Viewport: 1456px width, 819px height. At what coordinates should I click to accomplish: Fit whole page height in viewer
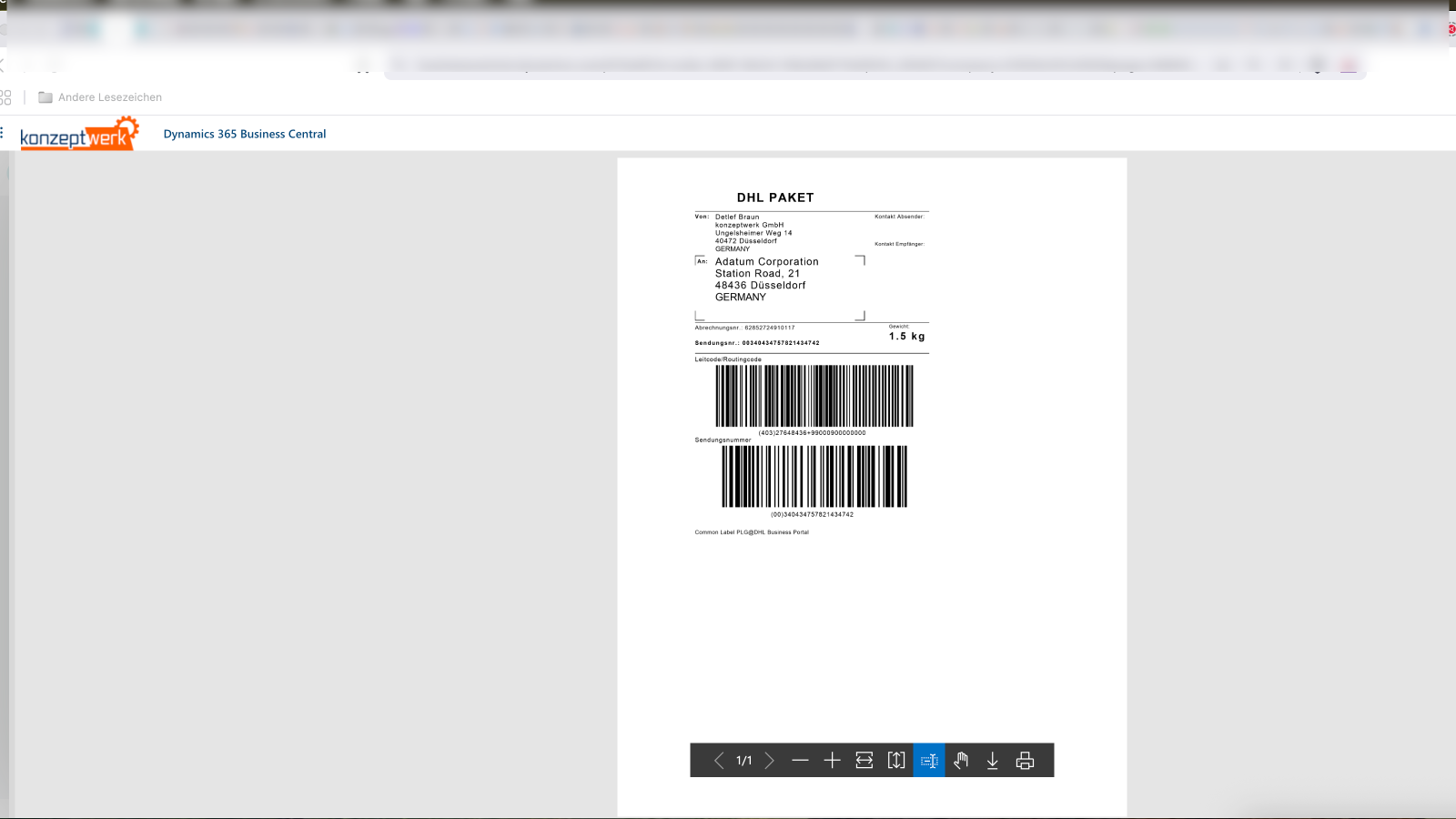(x=896, y=761)
